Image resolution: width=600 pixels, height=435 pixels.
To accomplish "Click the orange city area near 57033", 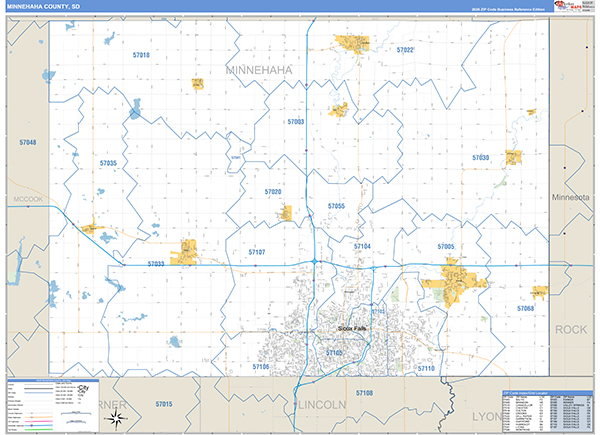I will pos(186,253).
